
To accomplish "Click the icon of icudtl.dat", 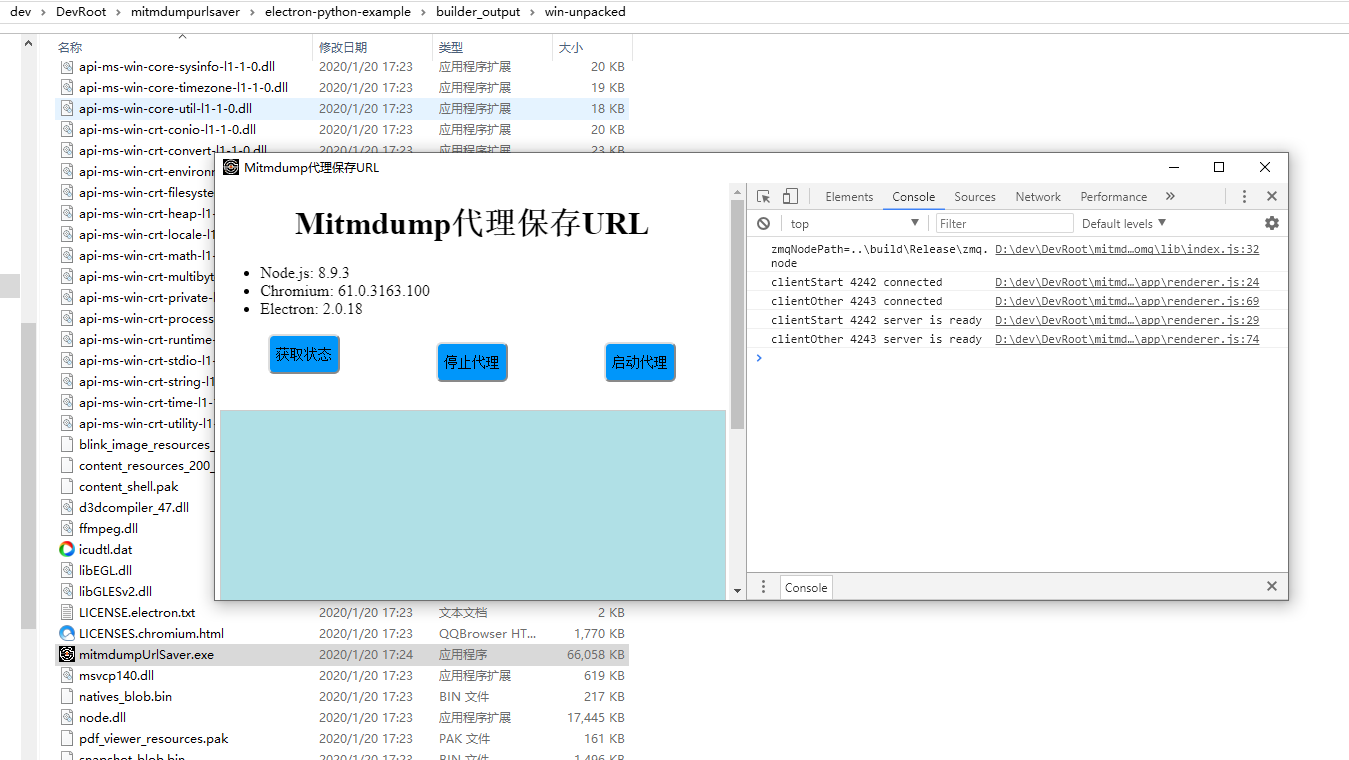I will 67,549.
